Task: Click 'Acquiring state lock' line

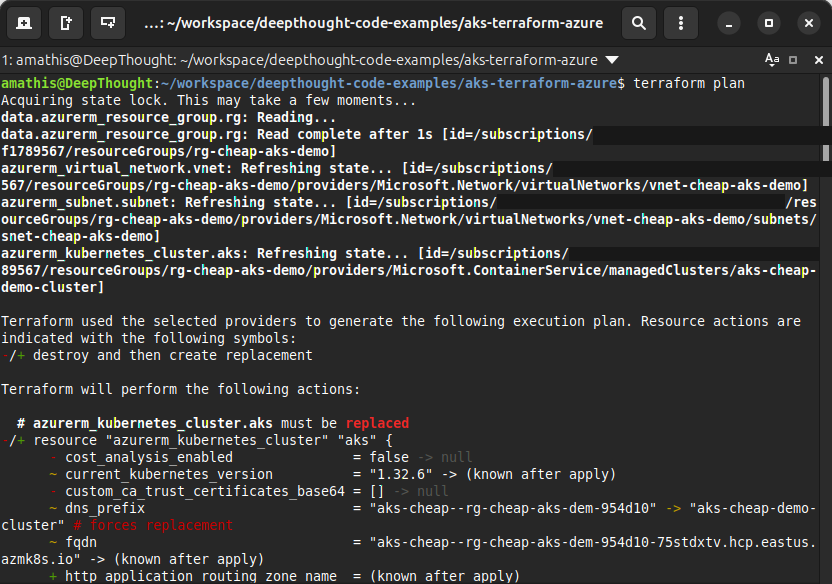Action: point(209,100)
